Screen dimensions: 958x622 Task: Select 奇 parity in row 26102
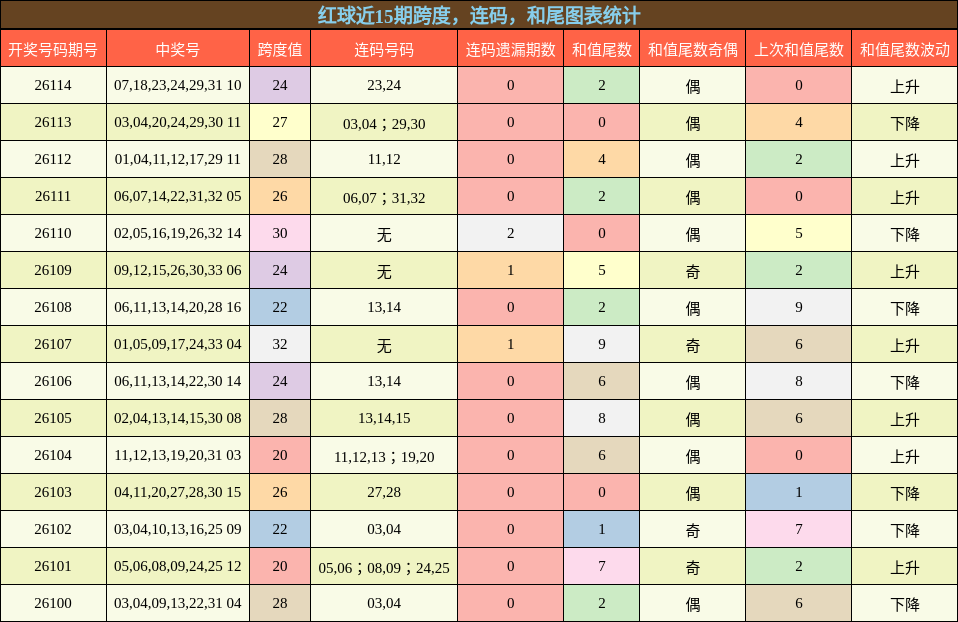[x=693, y=530]
